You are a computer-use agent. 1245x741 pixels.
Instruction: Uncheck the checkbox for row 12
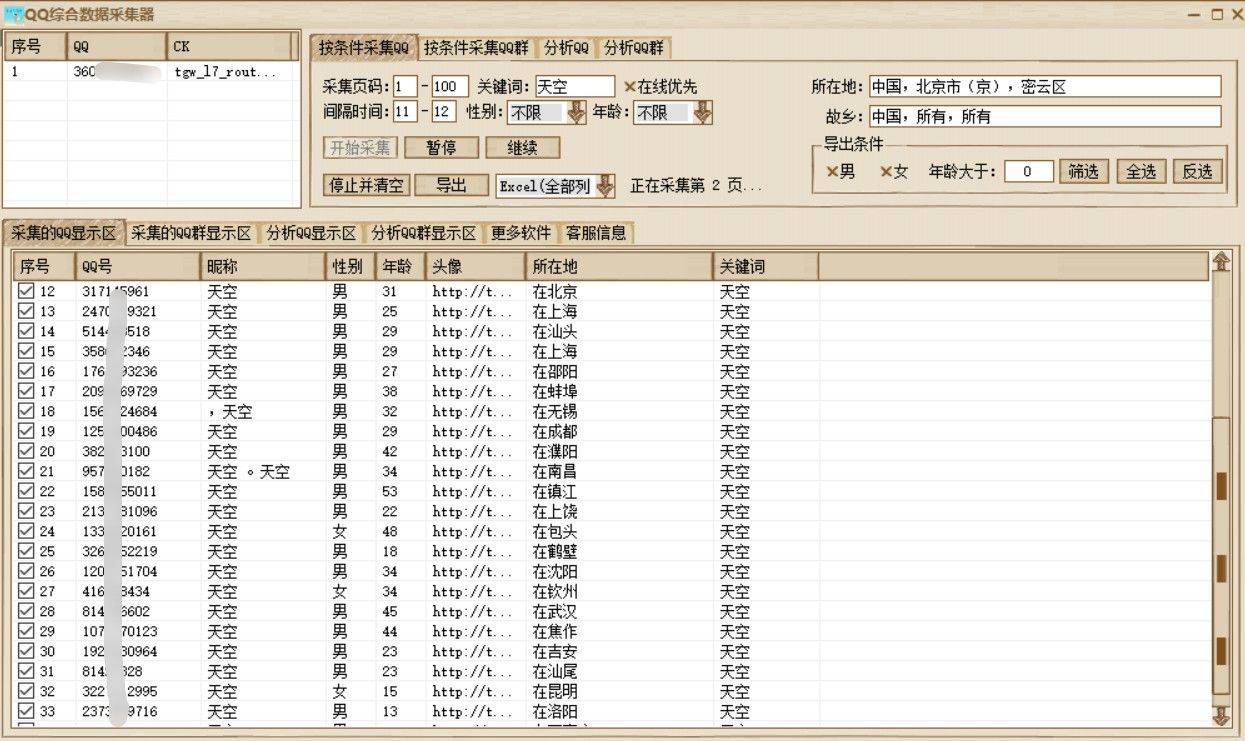click(x=27, y=291)
